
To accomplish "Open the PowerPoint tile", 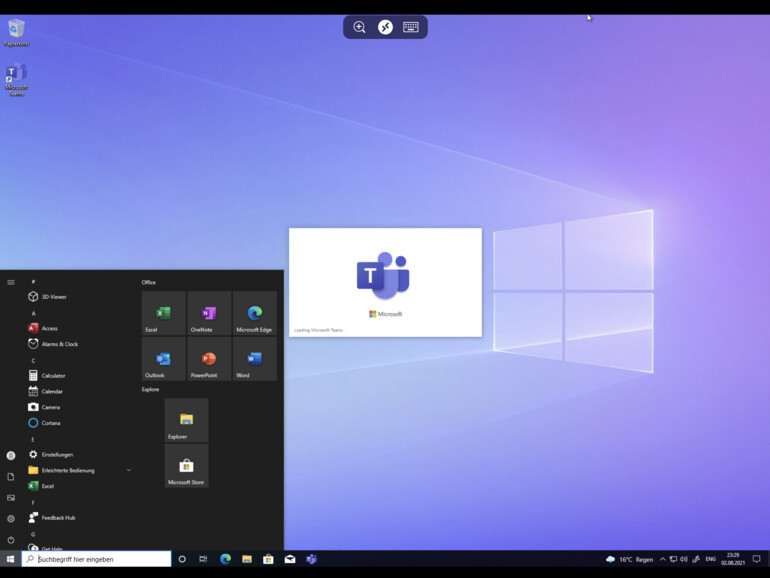I will tap(209, 359).
